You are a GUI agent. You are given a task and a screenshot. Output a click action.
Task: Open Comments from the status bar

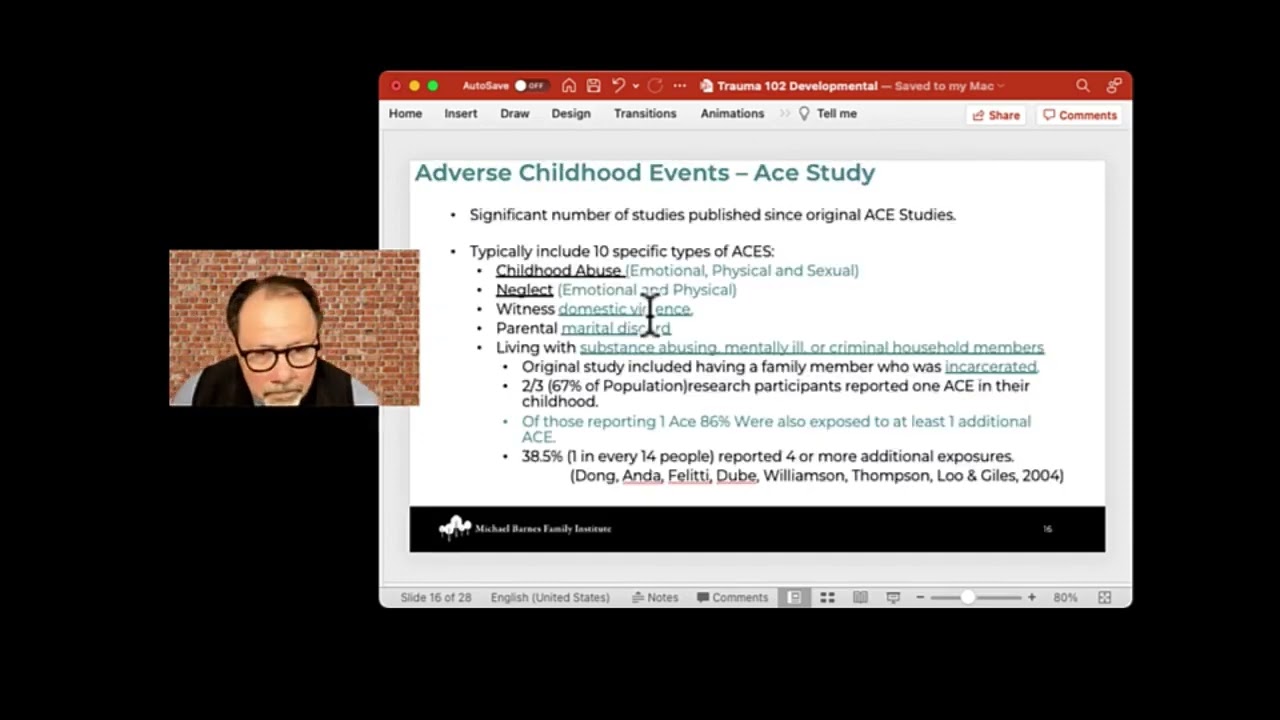[x=733, y=597]
